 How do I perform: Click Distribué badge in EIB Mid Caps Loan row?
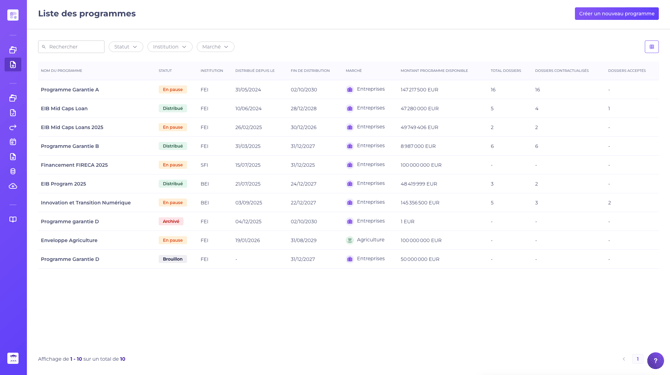click(173, 108)
